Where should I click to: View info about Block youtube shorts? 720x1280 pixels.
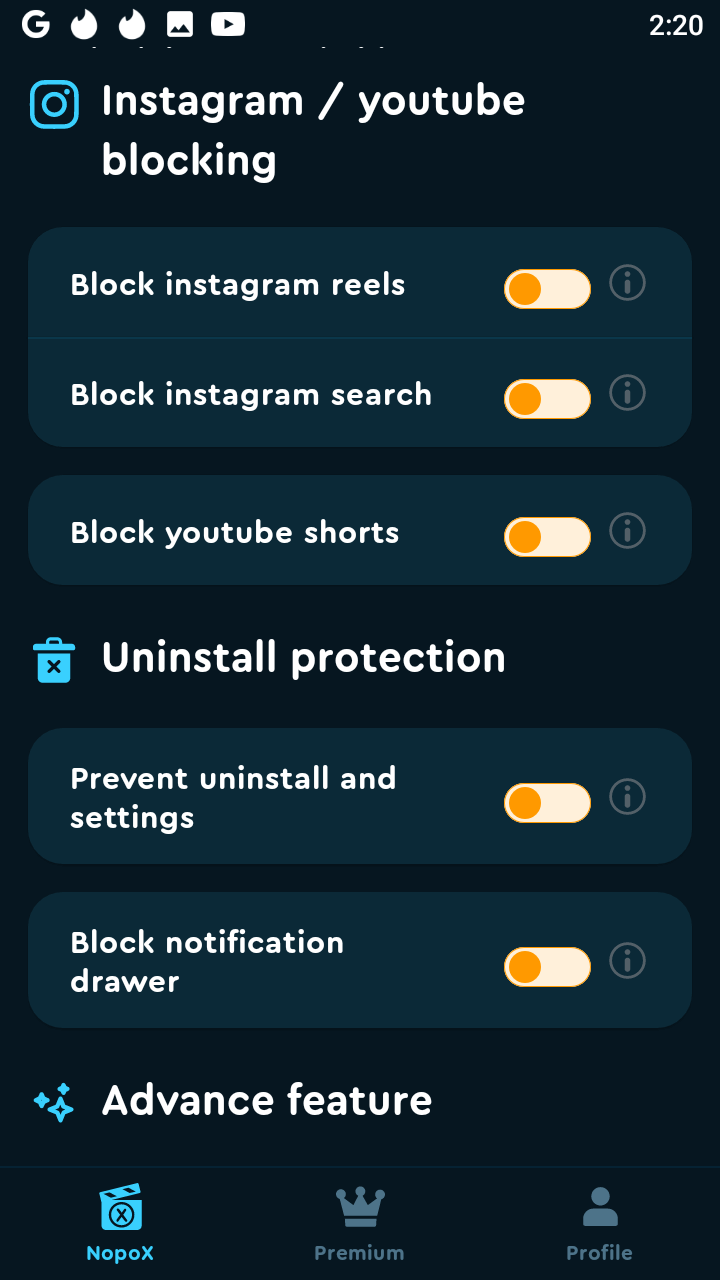click(x=627, y=530)
